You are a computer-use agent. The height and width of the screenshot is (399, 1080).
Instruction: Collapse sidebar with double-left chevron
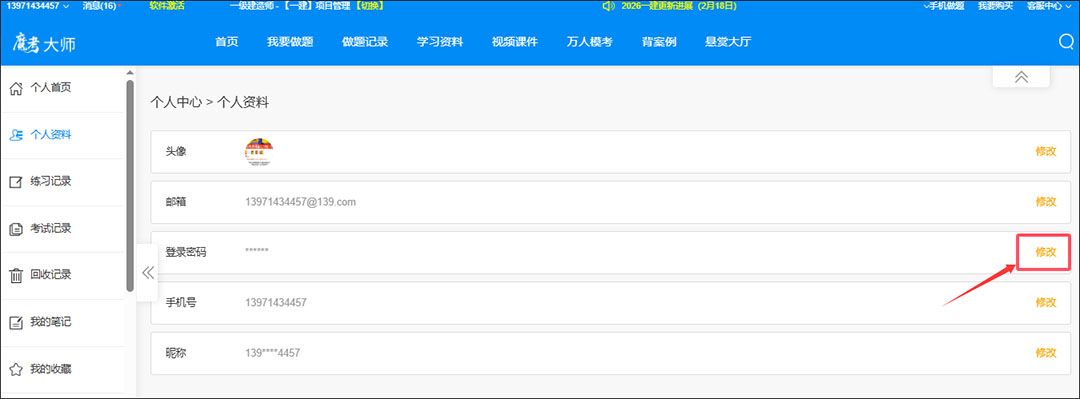point(147,272)
